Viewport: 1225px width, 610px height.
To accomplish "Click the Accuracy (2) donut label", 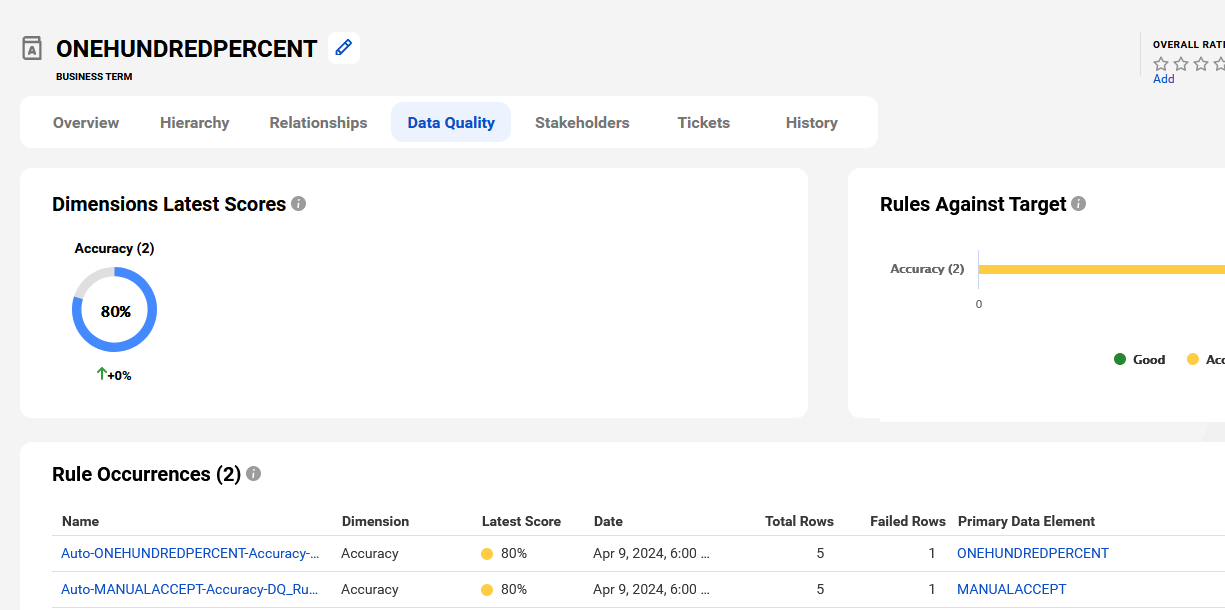I will tap(115, 248).
